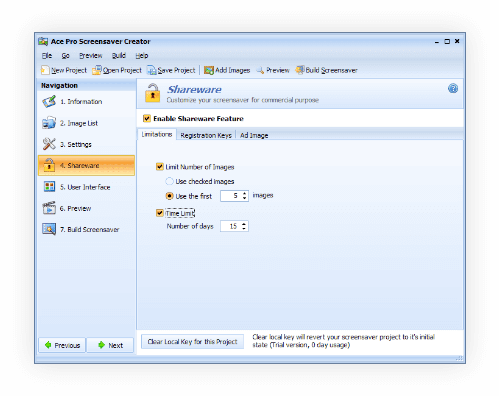The height and width of the screenshot is (396, 499).
Task: Open the Build menu
Action: (x=119, y=56)
